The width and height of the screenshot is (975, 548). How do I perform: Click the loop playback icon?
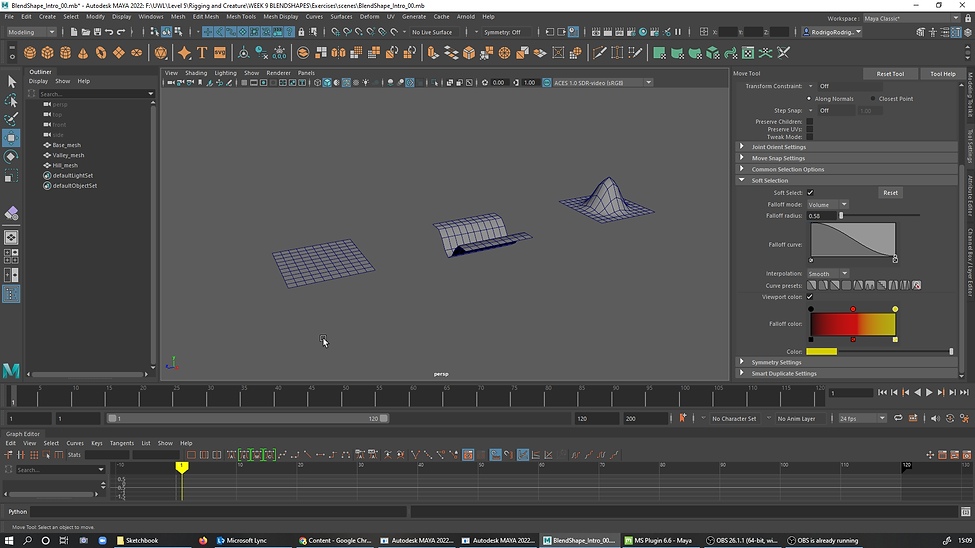click(x=898, y=419)
